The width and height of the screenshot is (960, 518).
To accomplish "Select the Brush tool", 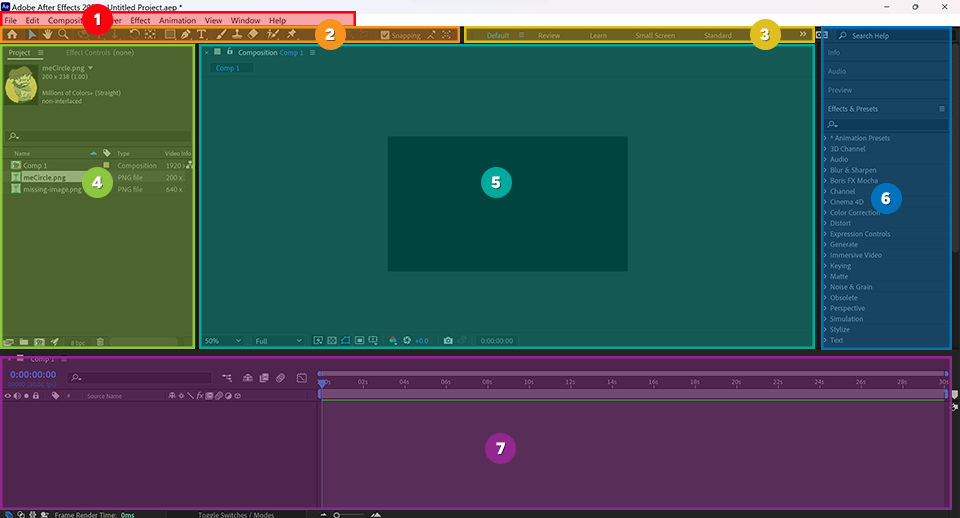I will point(221,35).
